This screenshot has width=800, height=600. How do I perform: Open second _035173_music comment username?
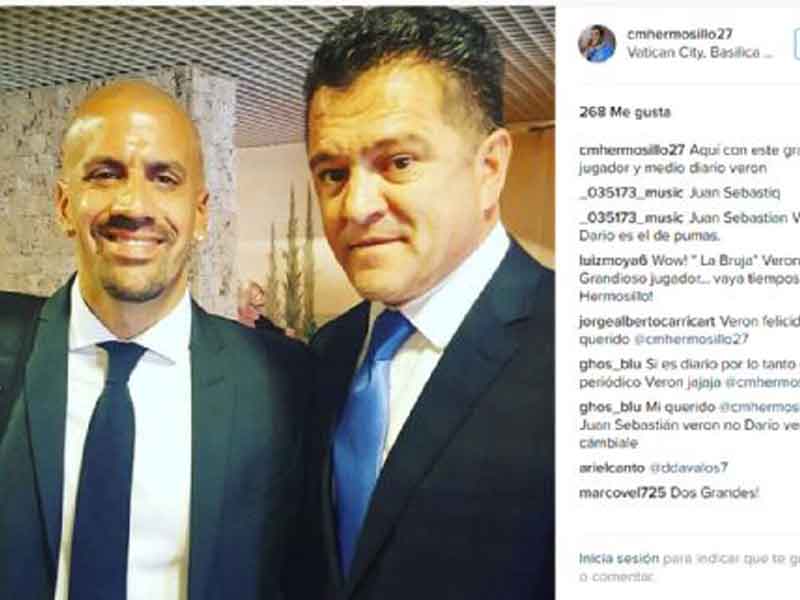coord(631,218)
